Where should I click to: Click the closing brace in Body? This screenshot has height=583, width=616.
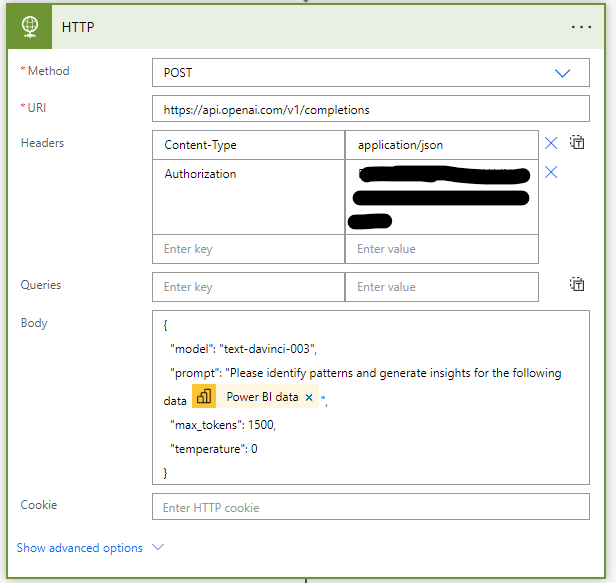tap(165, 473)
